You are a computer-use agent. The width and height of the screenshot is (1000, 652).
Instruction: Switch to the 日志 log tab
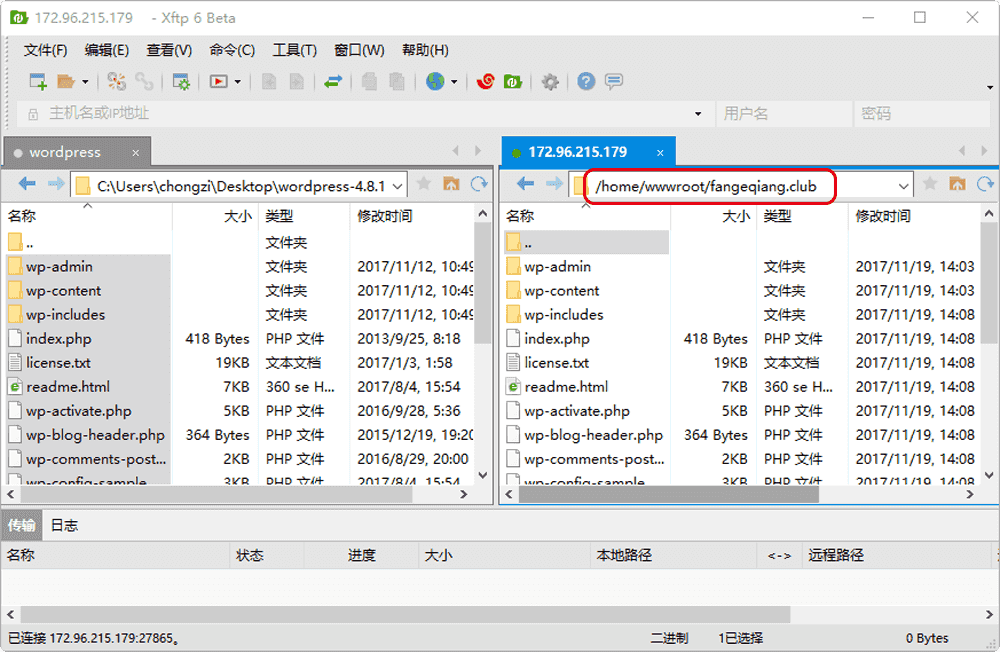click(64, 525)
